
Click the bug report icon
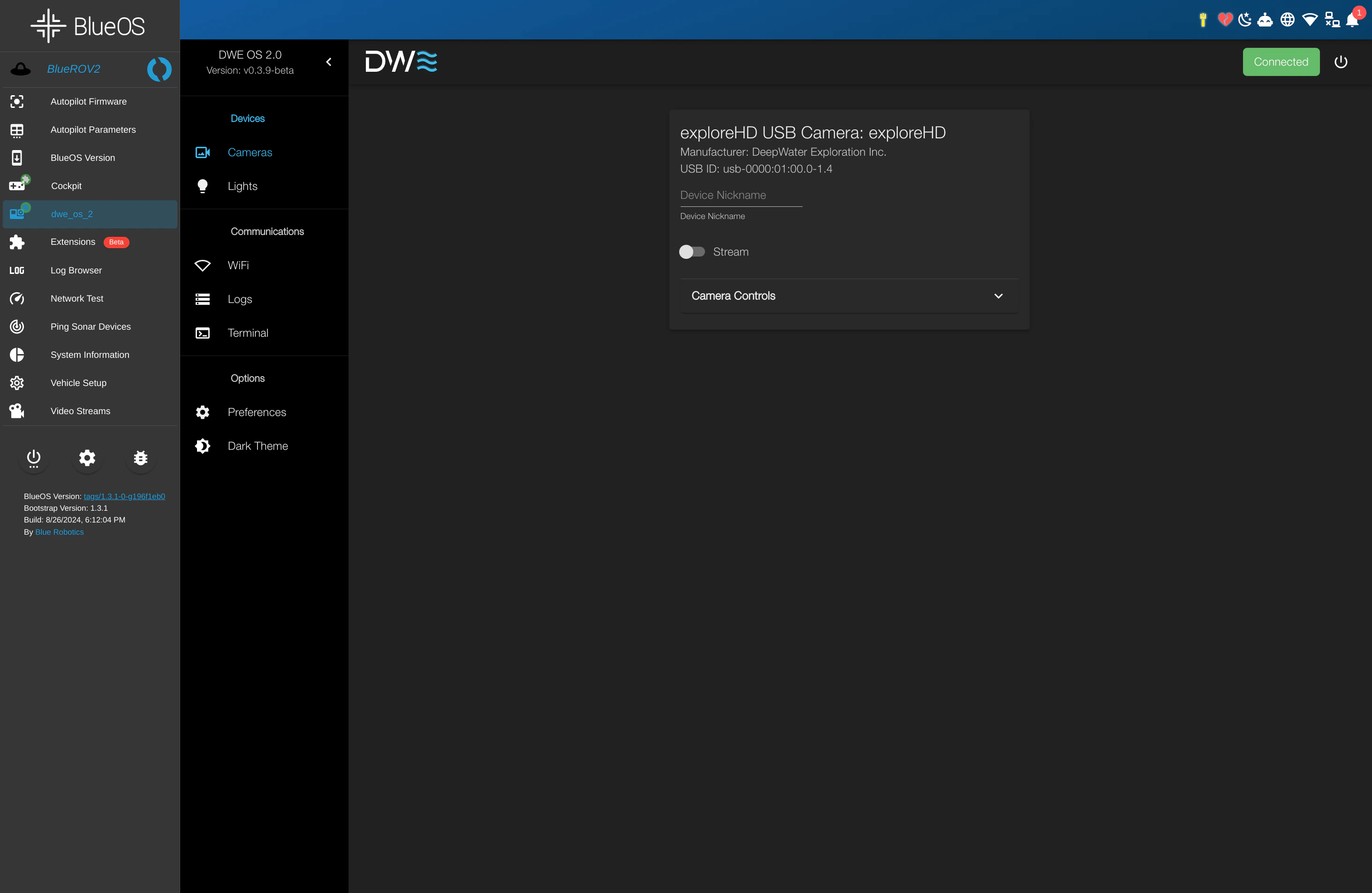click(141, 458)
